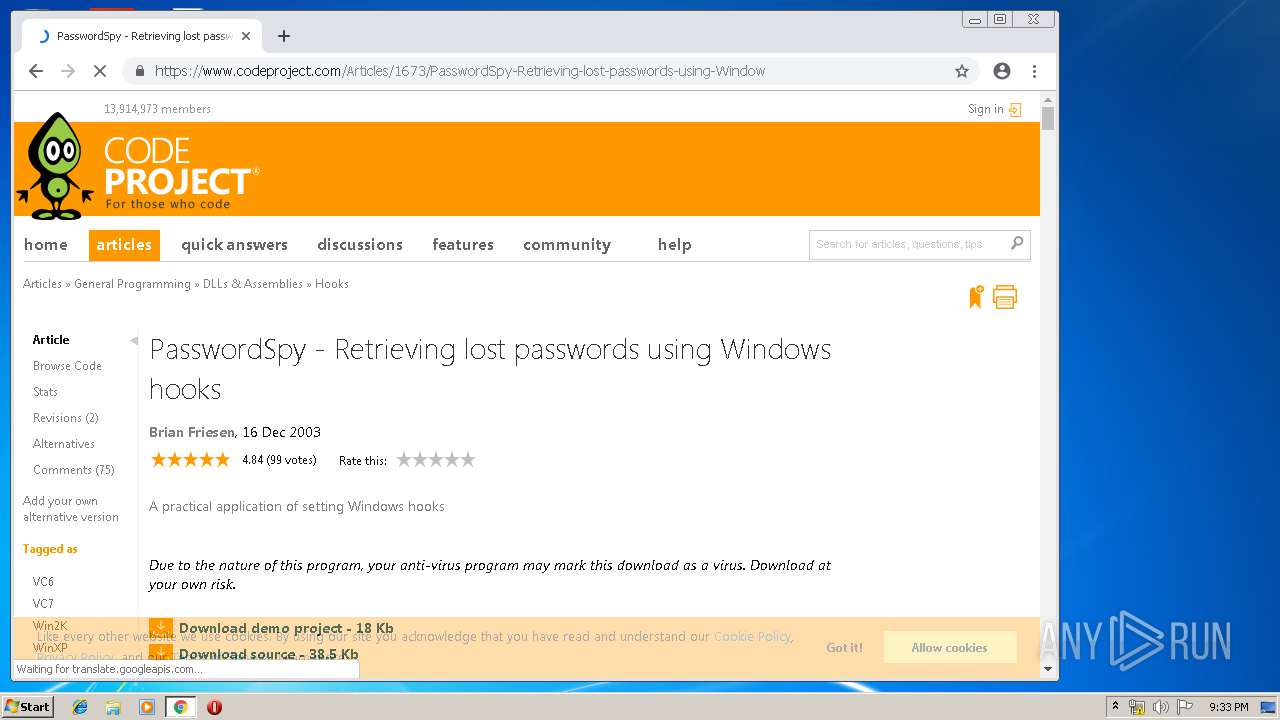Click the page scrollbar up arrow
The height and width of the screenshot is (720, 1280).
[x=1048, y=101]
